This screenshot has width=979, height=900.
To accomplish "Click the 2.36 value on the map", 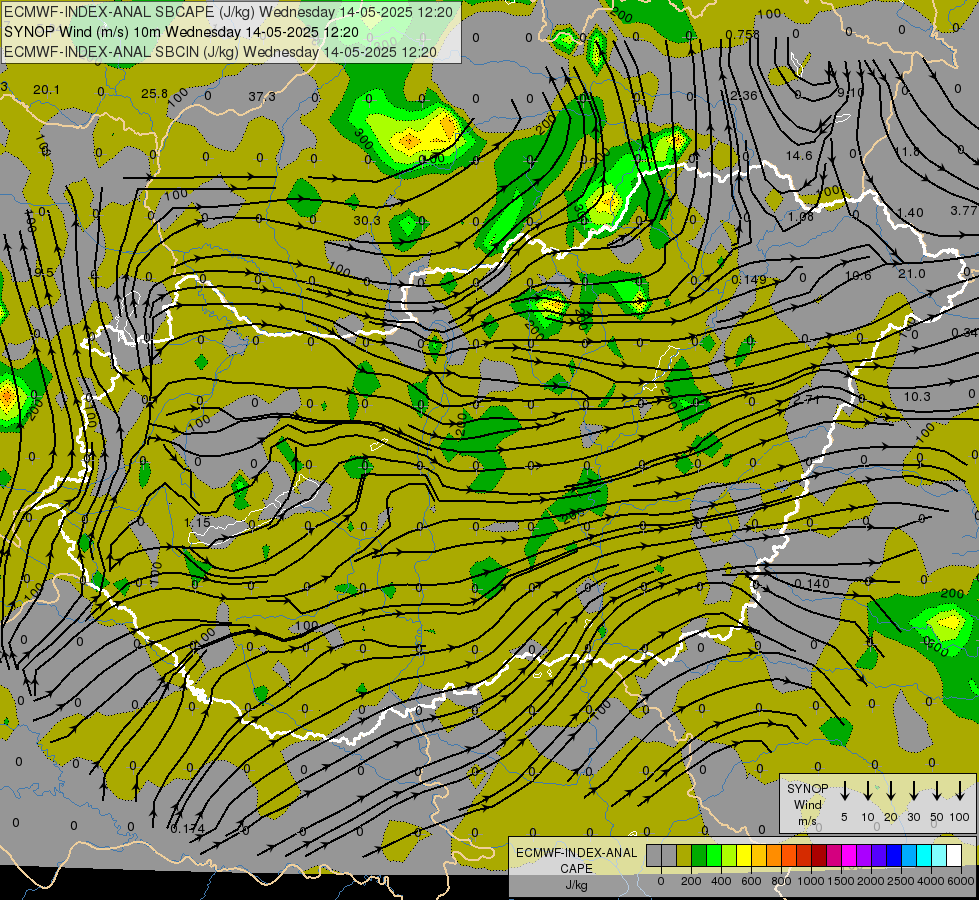I will pyautogui.click(x=744, y=96).
